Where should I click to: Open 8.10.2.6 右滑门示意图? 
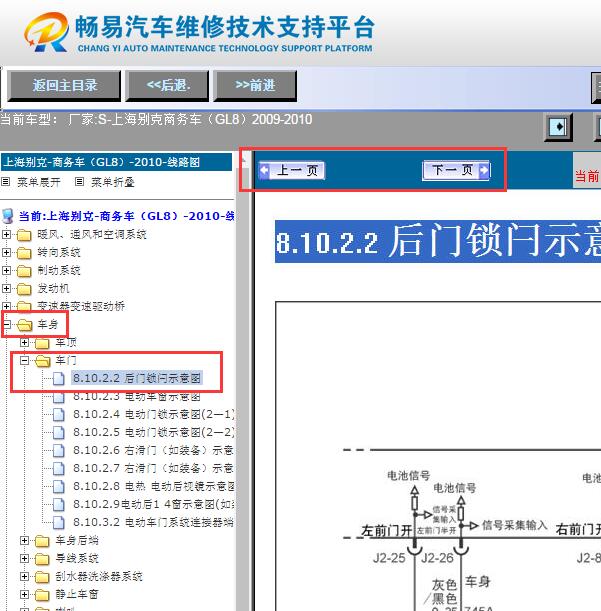pos(154,450)
